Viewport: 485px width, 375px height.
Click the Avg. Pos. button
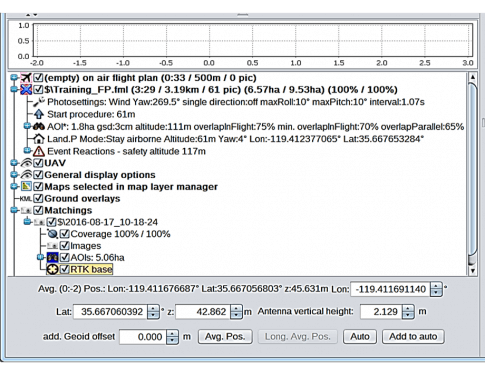(225, 337)
